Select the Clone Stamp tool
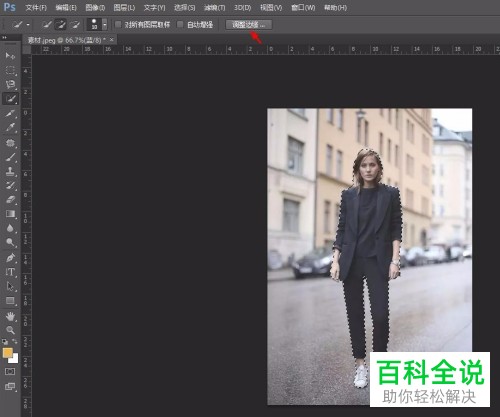Screen dimensions: 500x417 click(10, 171)
